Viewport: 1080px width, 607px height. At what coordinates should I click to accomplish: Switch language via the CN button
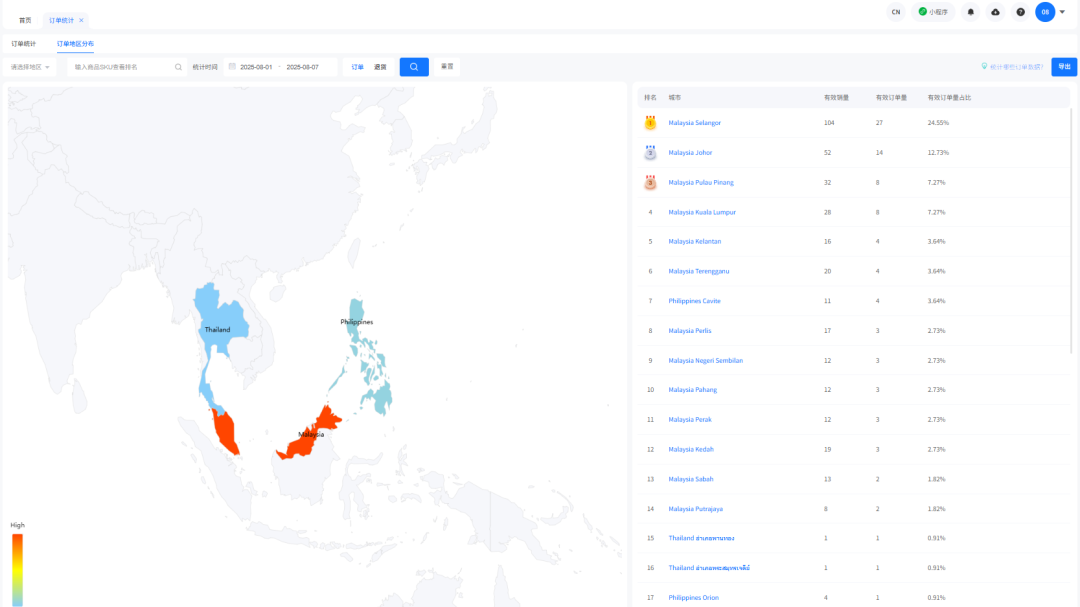tap(895, 12)
